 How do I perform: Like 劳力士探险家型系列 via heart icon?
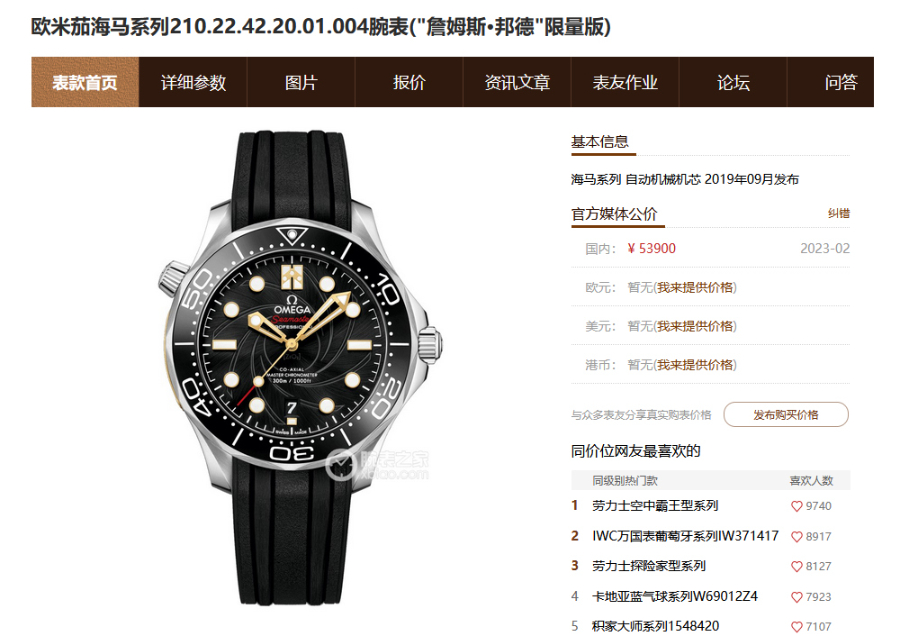pos(796,567)
